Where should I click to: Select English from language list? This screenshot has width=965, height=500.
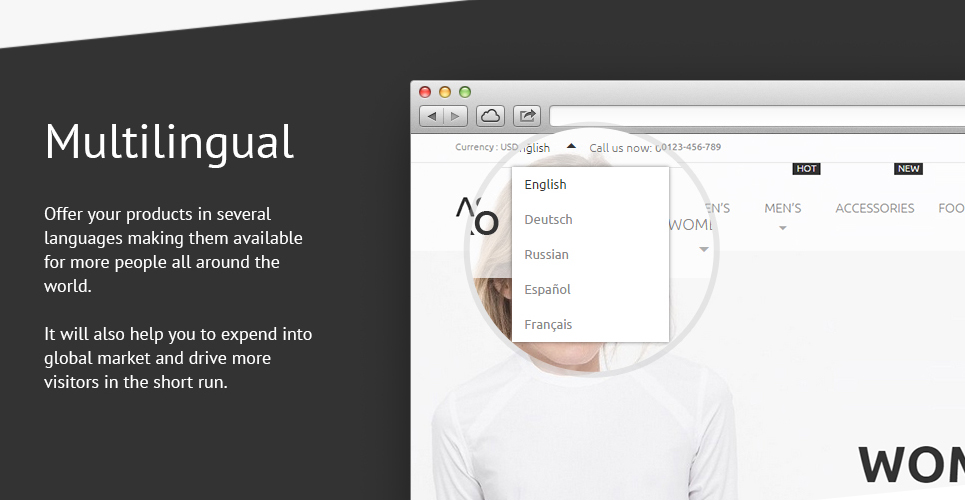coord(545,184)
